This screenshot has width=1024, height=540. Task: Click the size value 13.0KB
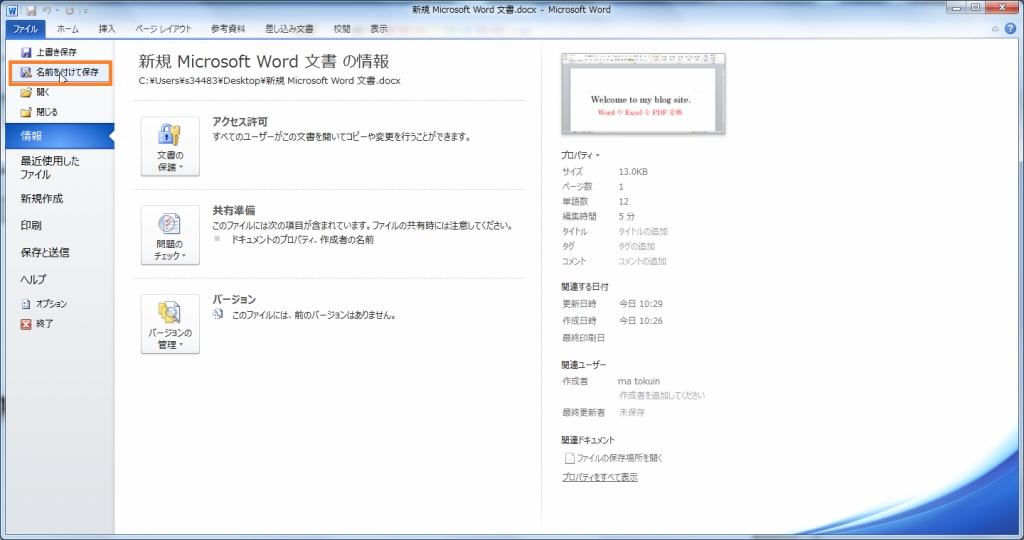coord(633,172)
